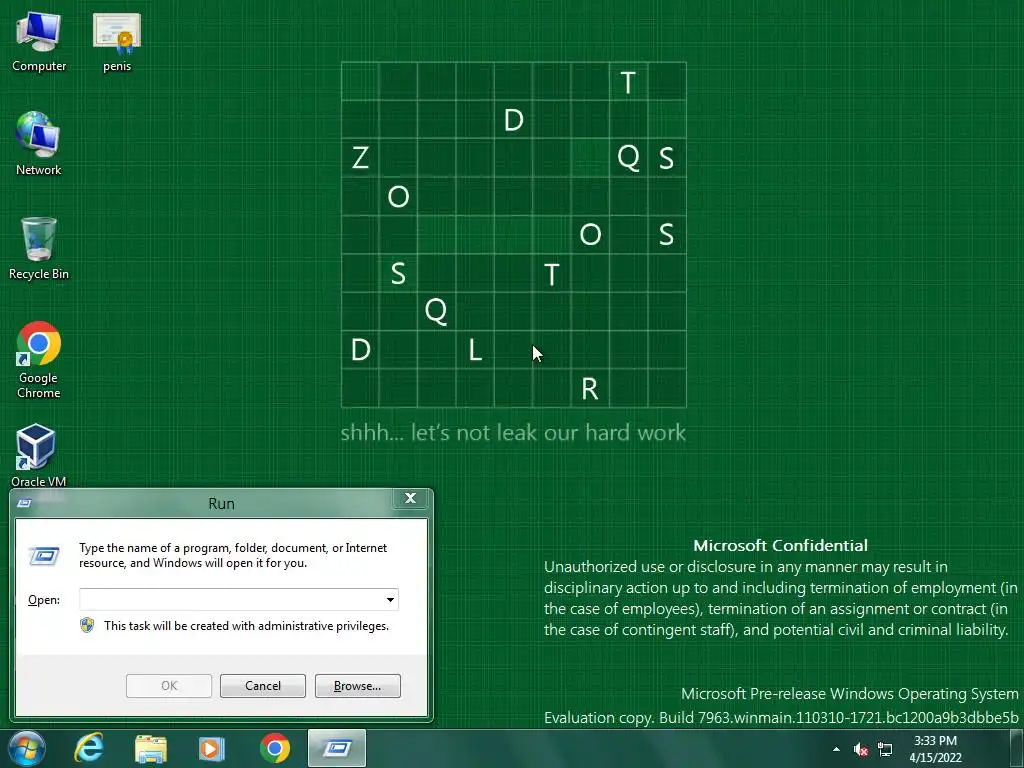Open the Network desktop icon
Image resolution: width=1024 pixels, height=768 pixels.
tap(39, 144)
